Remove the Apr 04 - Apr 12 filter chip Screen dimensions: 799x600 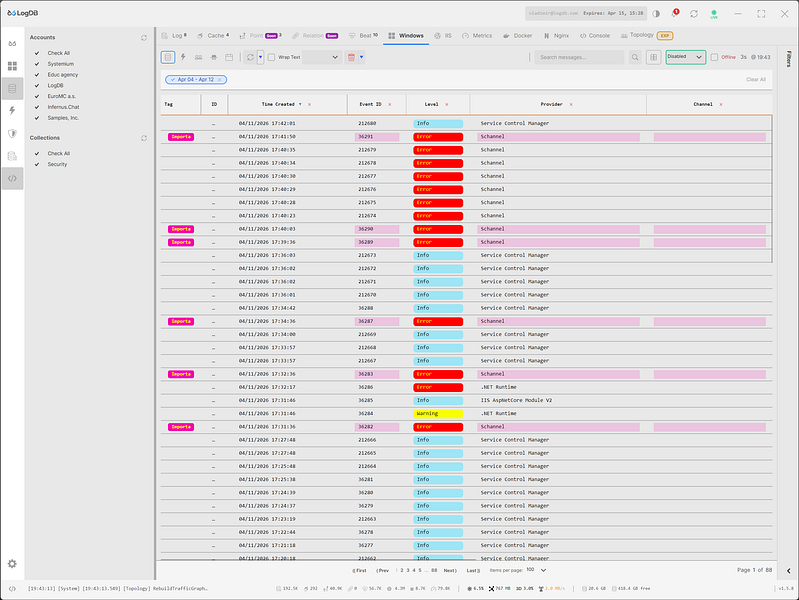tap(220, 80)
